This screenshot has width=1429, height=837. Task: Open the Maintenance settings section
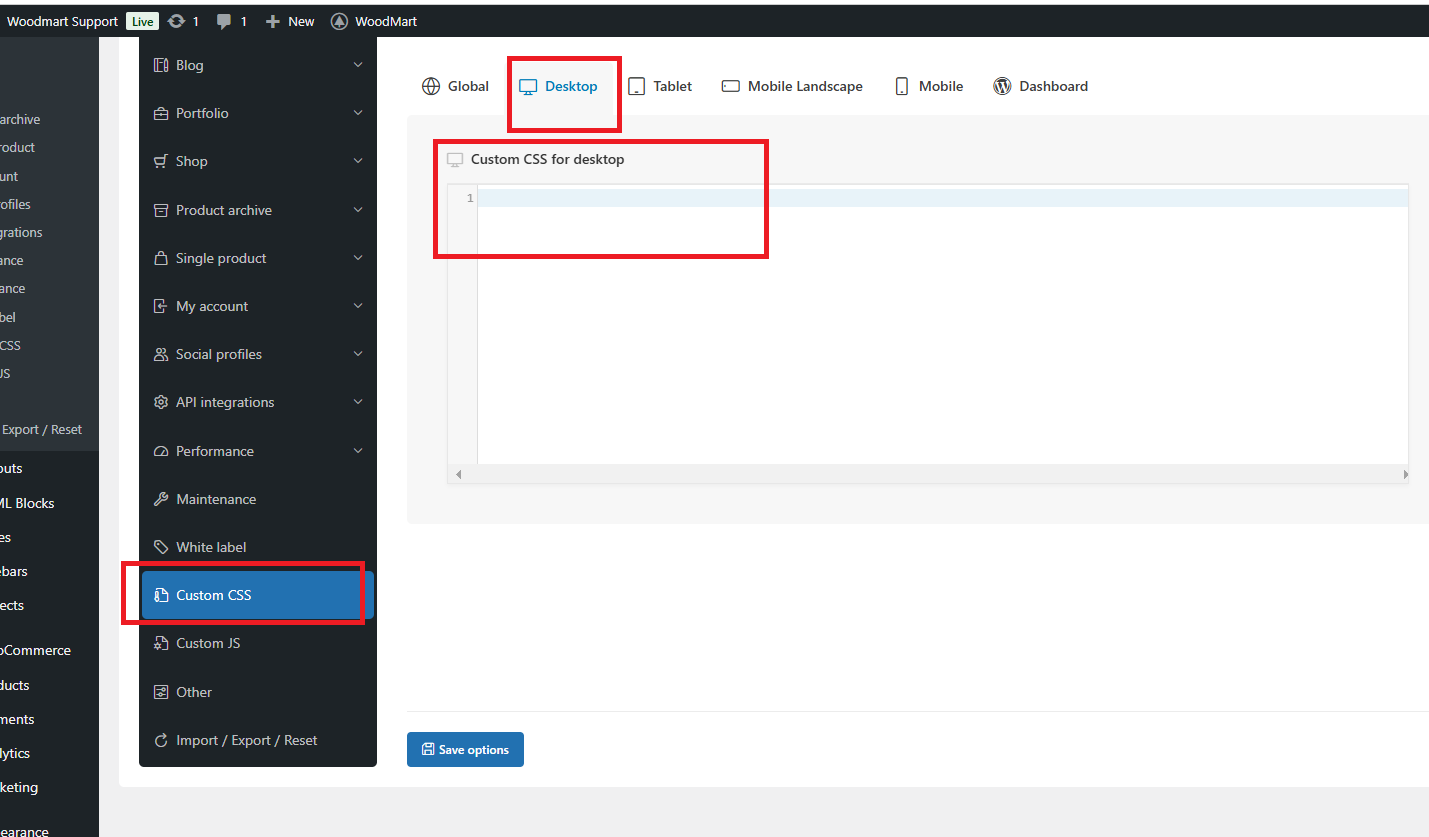[258, 499]
